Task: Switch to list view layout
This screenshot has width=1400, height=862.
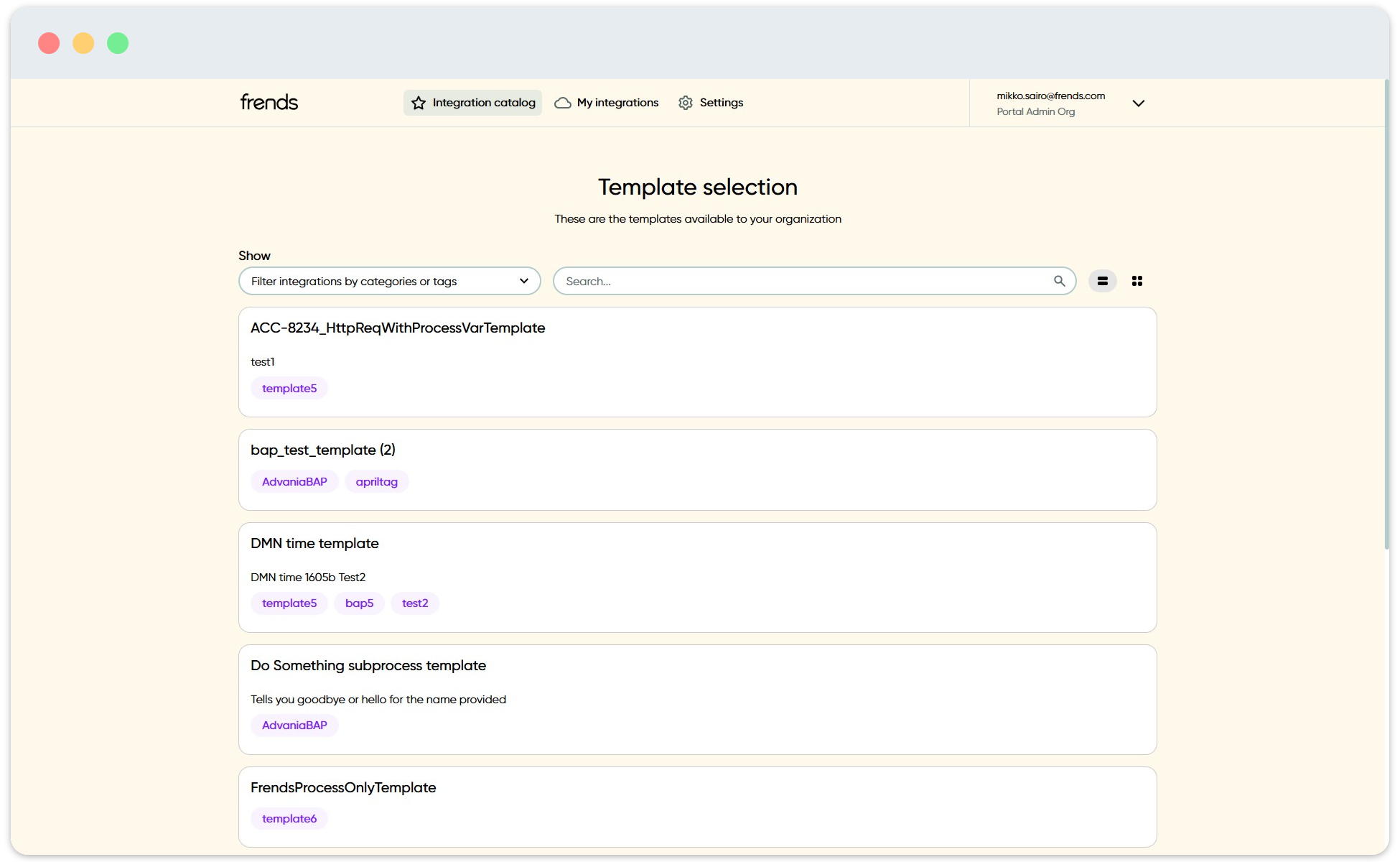Action: tap(1102, 280)
